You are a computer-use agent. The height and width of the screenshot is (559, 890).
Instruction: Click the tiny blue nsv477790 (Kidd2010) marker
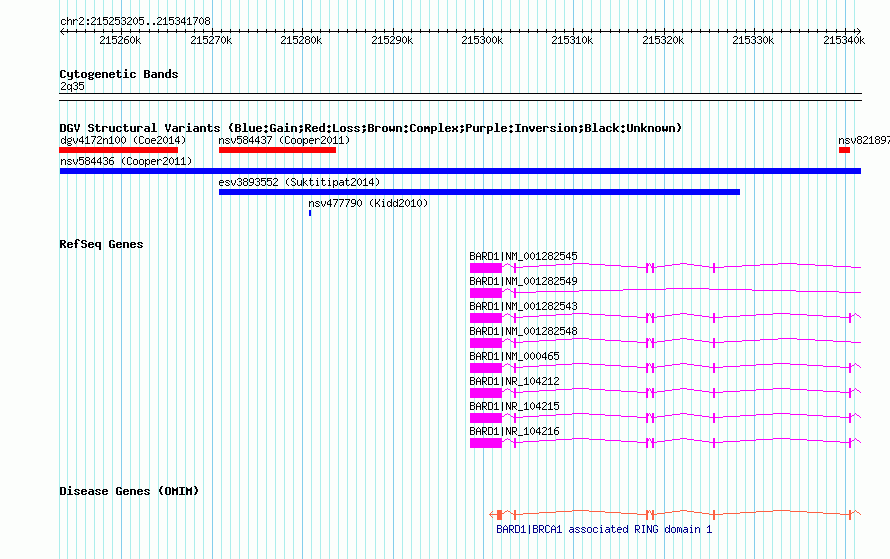[x=310, y=213]
